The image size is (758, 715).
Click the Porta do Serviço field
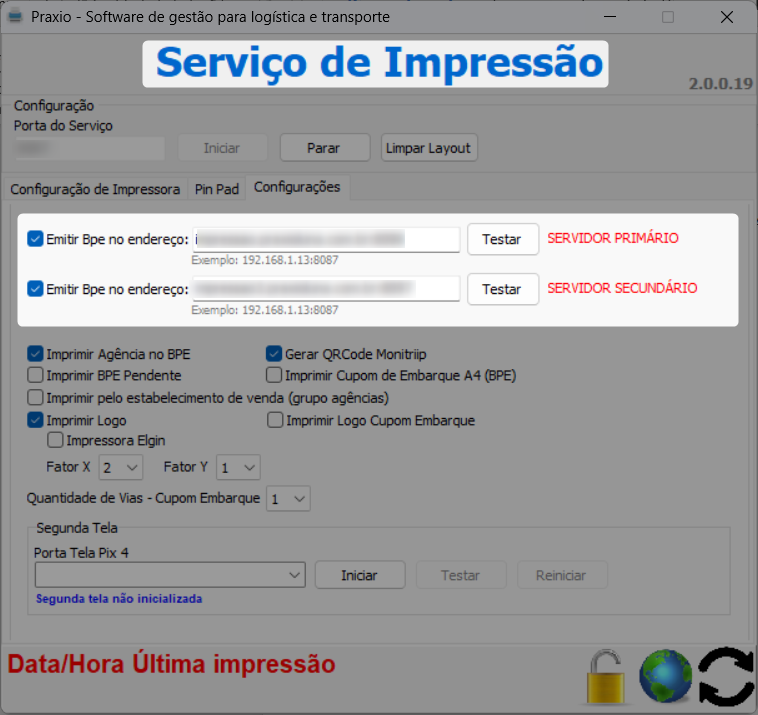[x=90, y=148]
